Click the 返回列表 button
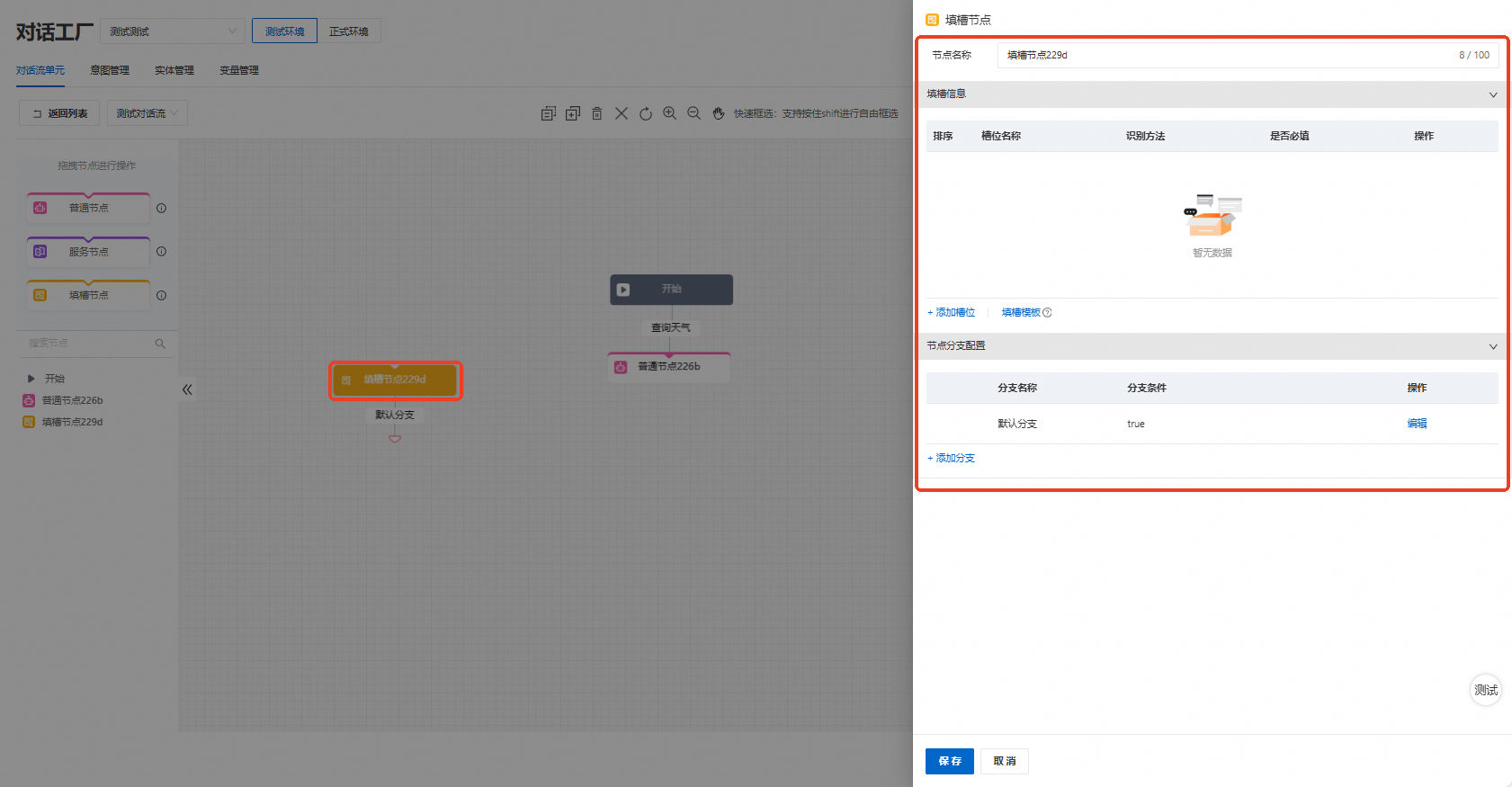The height and width of the screenshot is (787, 1512). point(59,113)
